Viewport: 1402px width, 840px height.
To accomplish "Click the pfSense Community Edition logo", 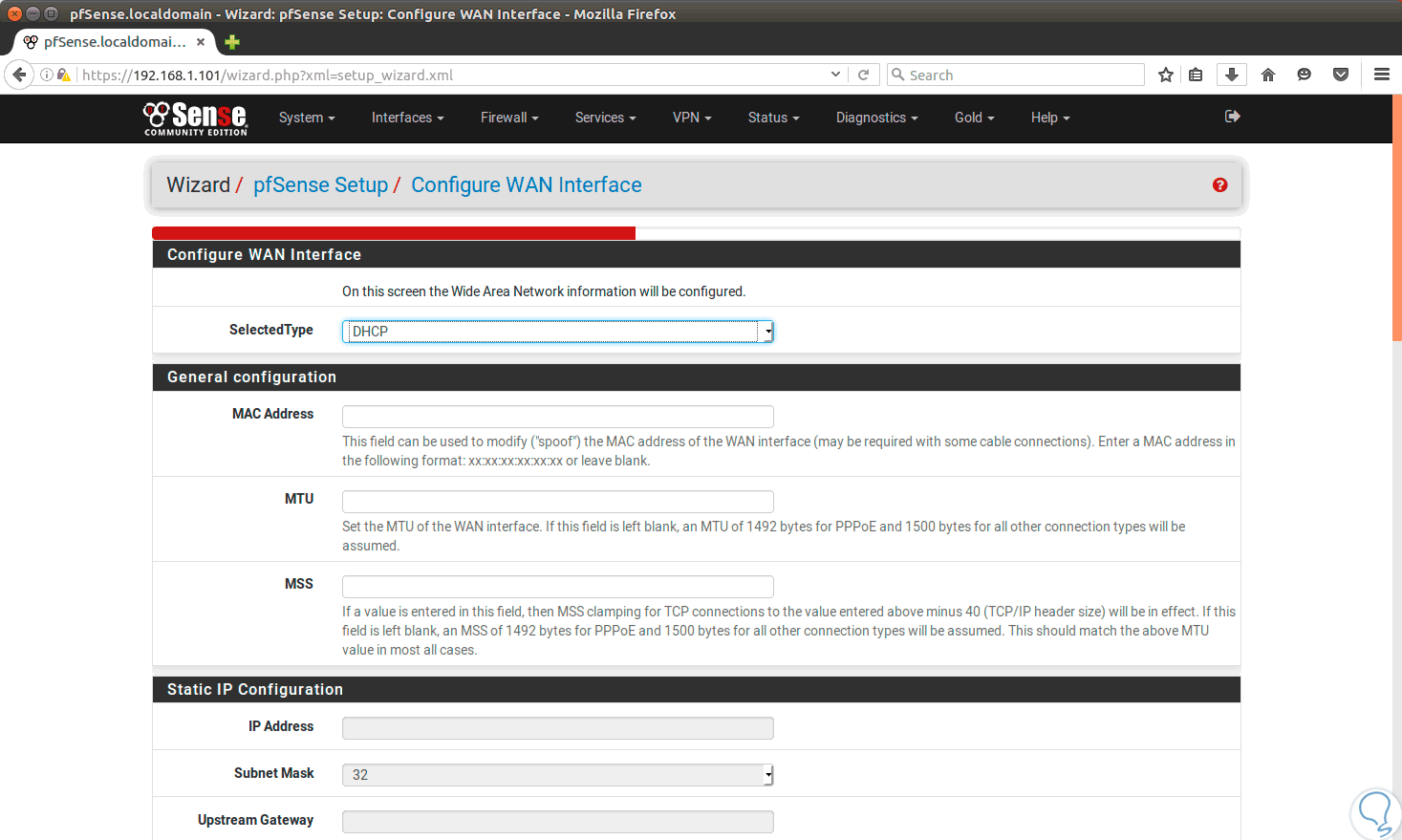I will (195, 118).
